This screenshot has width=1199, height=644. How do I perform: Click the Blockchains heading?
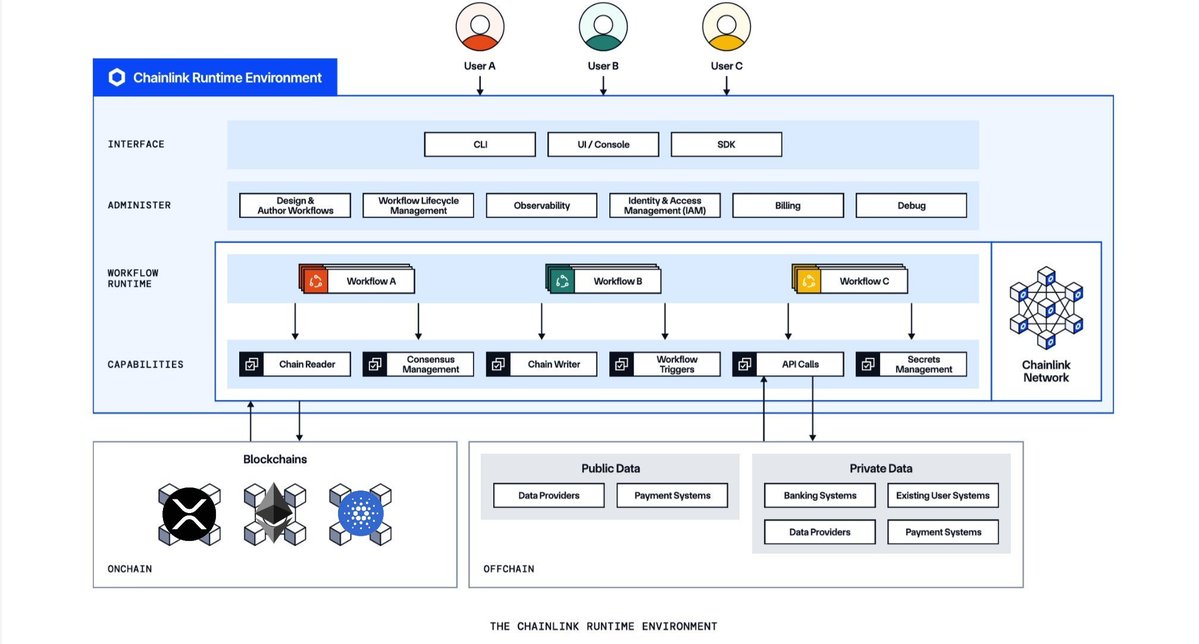275,459
